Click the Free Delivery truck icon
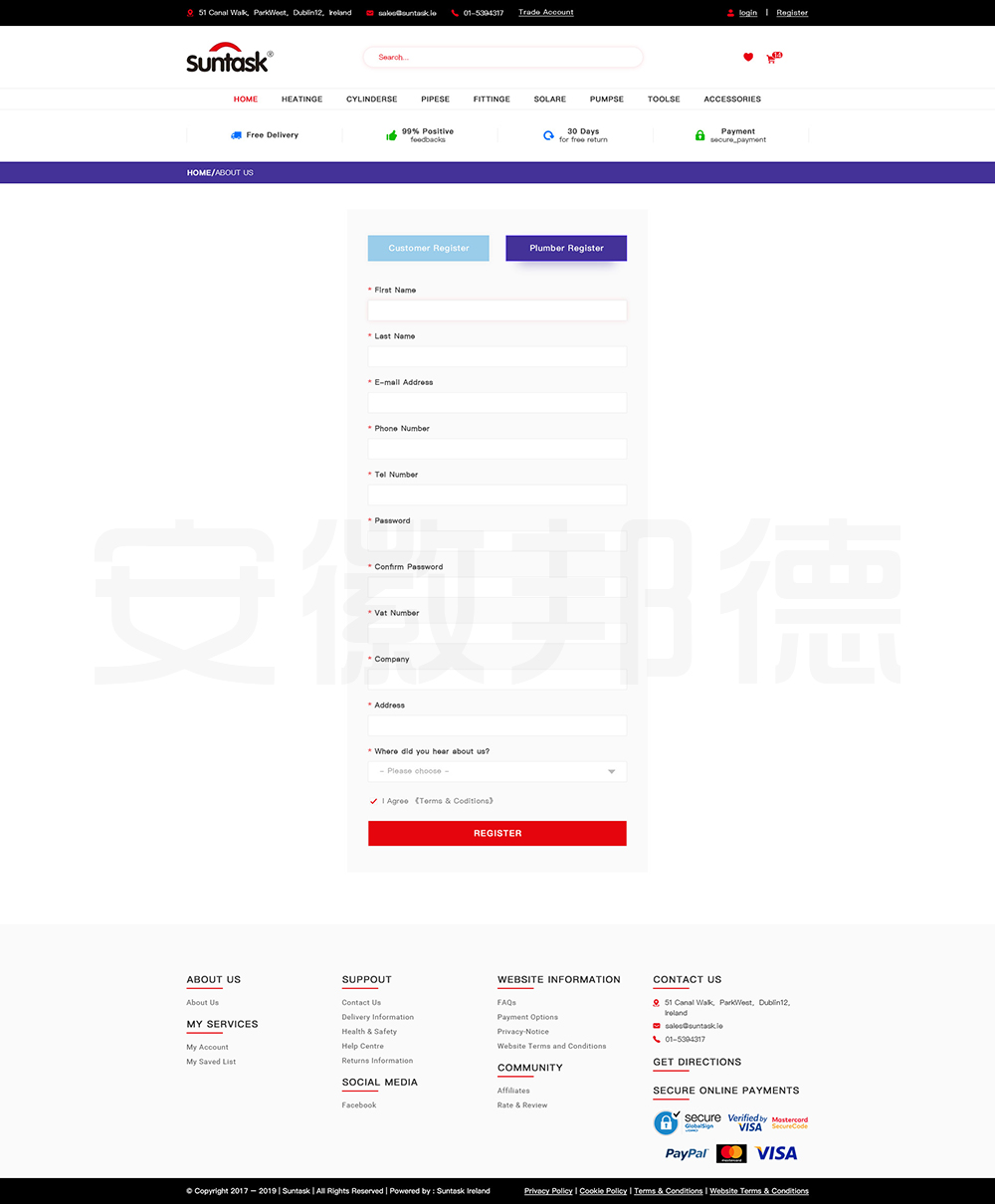 [x=236, y=135]
